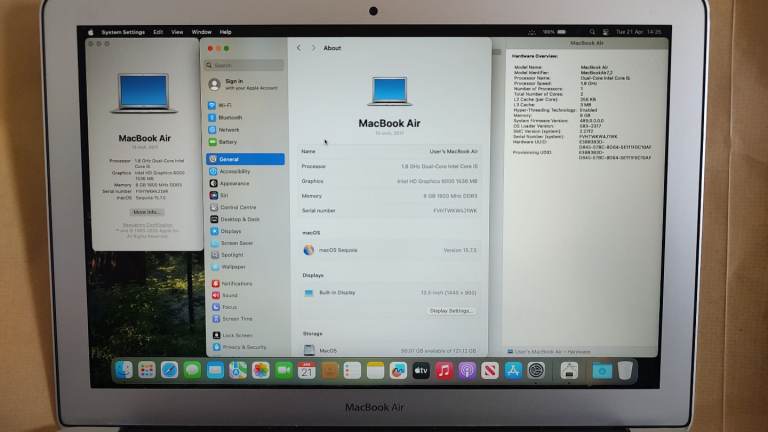Open Calendar showing 21 in Dock
768x432 pixels.
coord(307,370)
